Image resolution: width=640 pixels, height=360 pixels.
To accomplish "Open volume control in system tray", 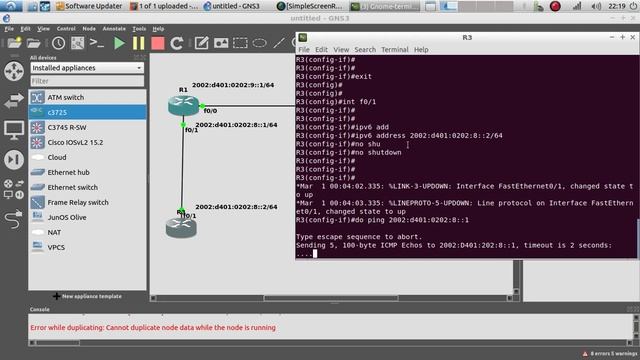I will tap(596, 6).
